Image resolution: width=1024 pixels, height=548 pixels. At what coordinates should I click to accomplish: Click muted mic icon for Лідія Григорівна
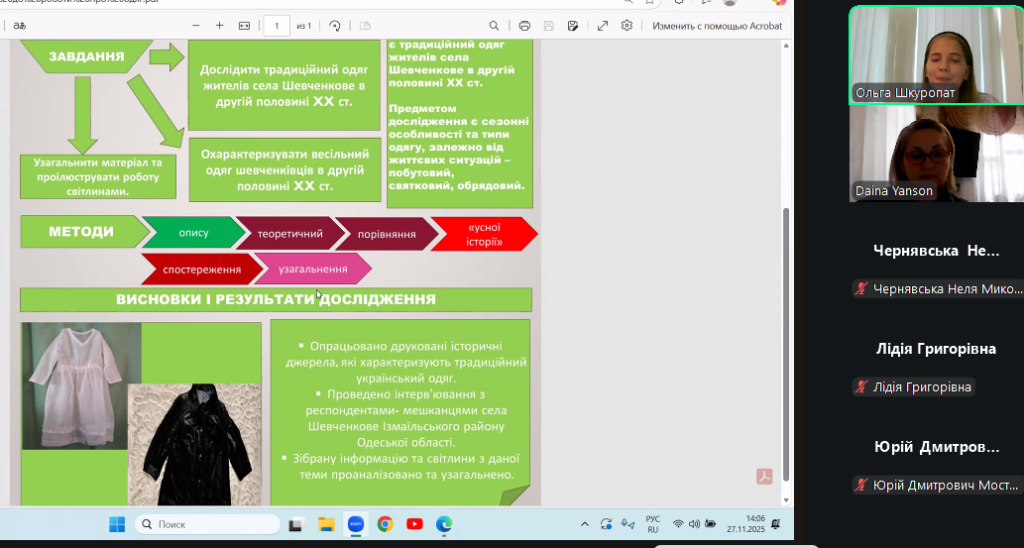[x=860, y=387]
